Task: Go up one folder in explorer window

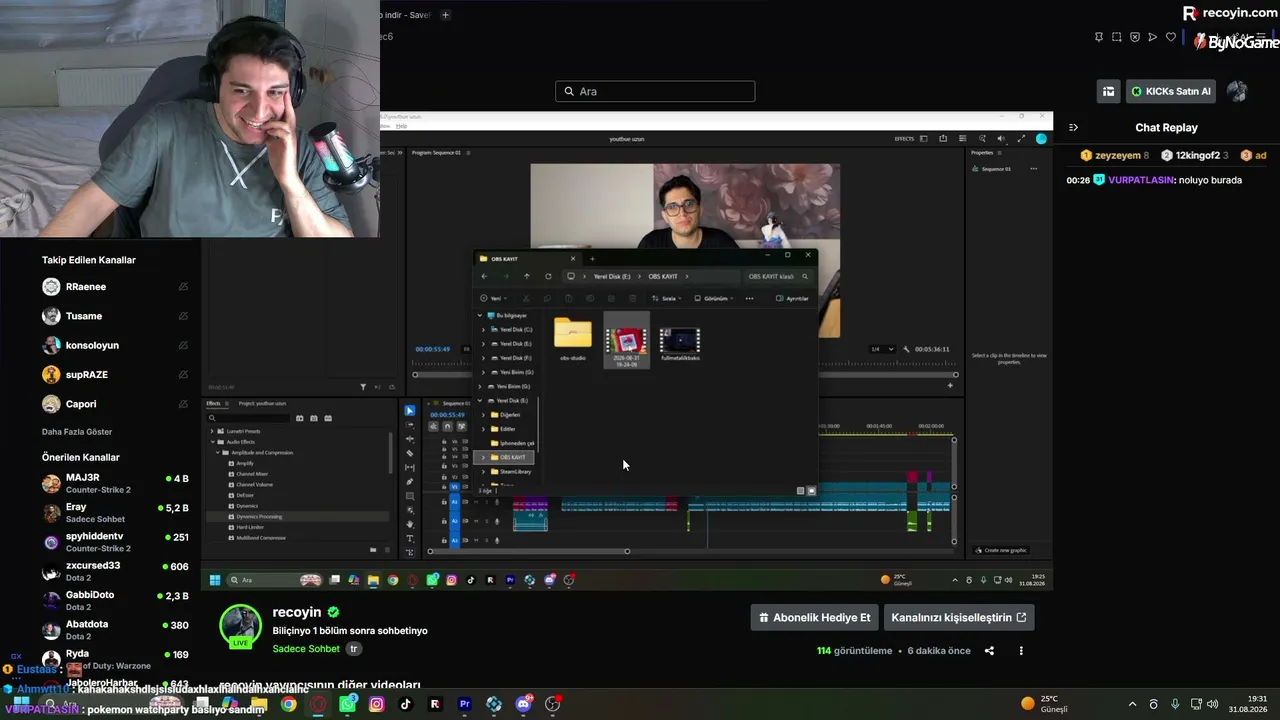Action: 527,276
